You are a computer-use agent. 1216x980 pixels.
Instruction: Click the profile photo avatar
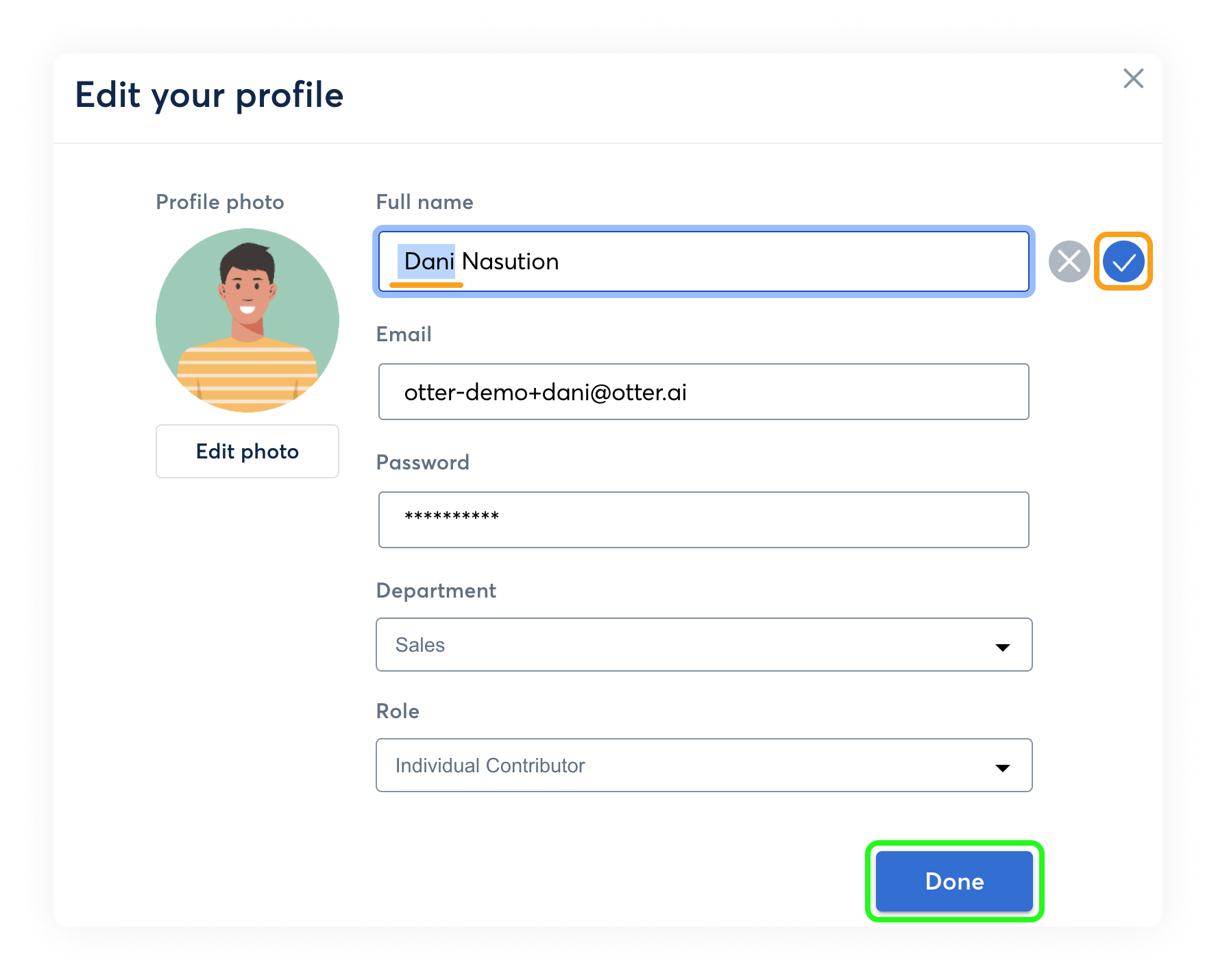(247, 320)
